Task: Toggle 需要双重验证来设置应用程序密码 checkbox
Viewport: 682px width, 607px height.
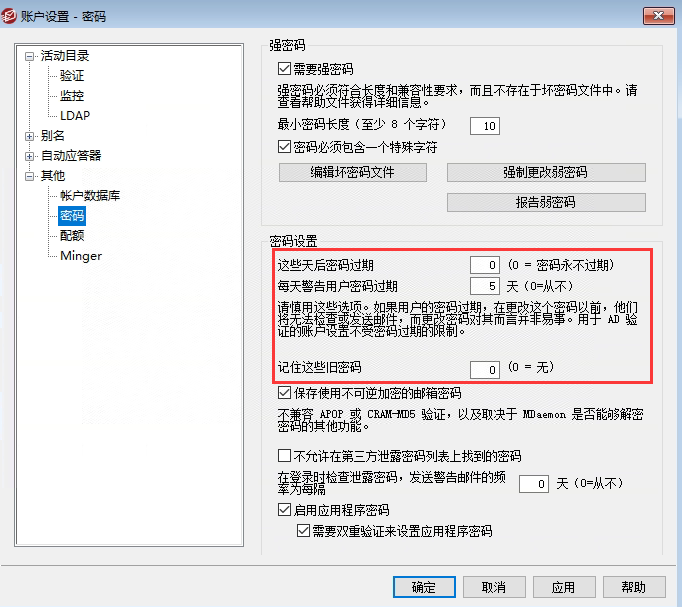Action: [x=303, y=530]
